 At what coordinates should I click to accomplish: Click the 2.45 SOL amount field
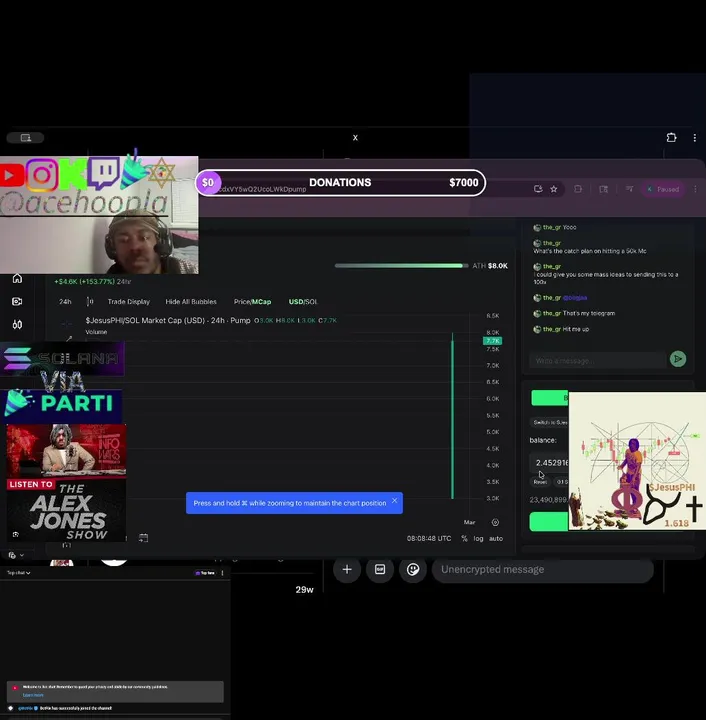click(x=549, y=463)
